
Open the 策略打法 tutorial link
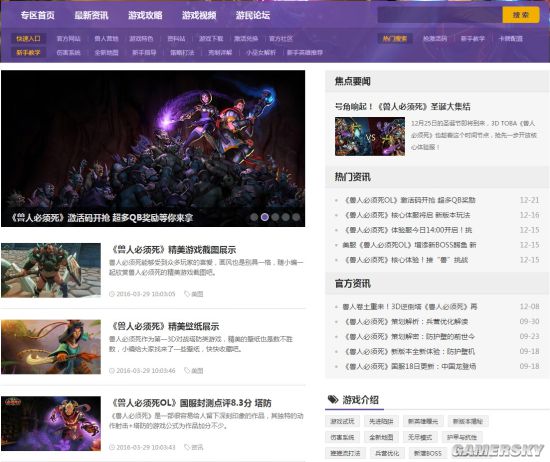coord(182,53)
